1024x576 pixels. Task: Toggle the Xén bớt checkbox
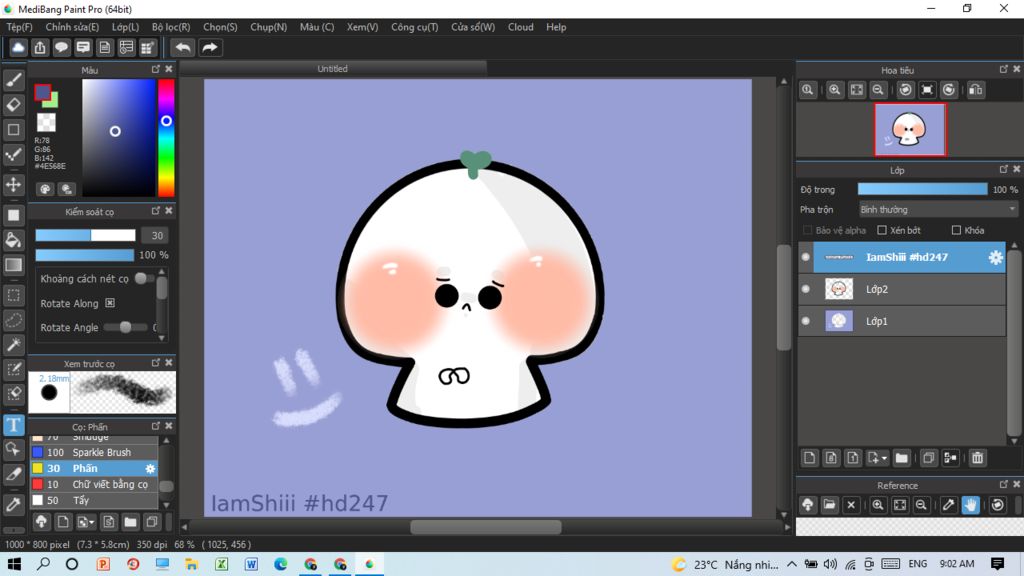coord(882,230)
